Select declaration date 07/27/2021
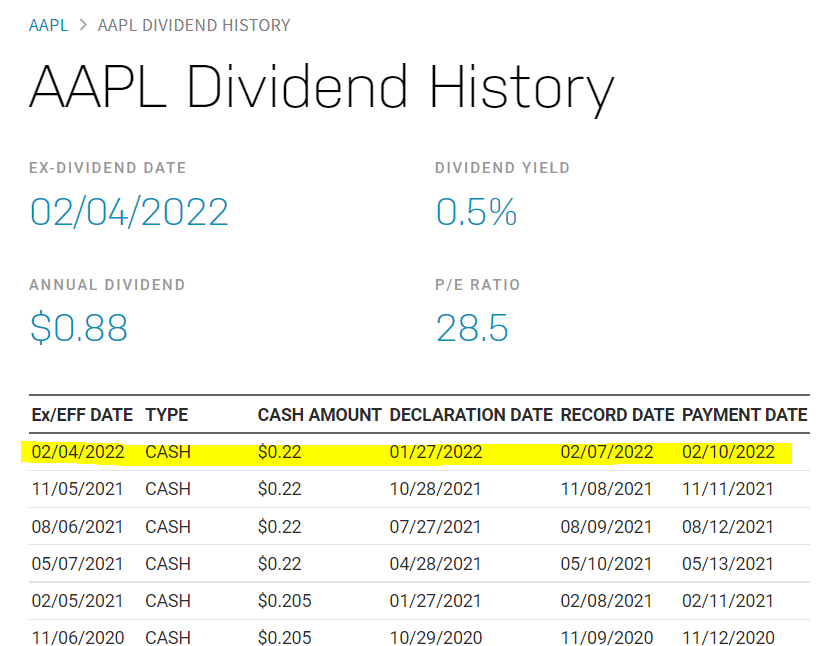 (435, 527)
